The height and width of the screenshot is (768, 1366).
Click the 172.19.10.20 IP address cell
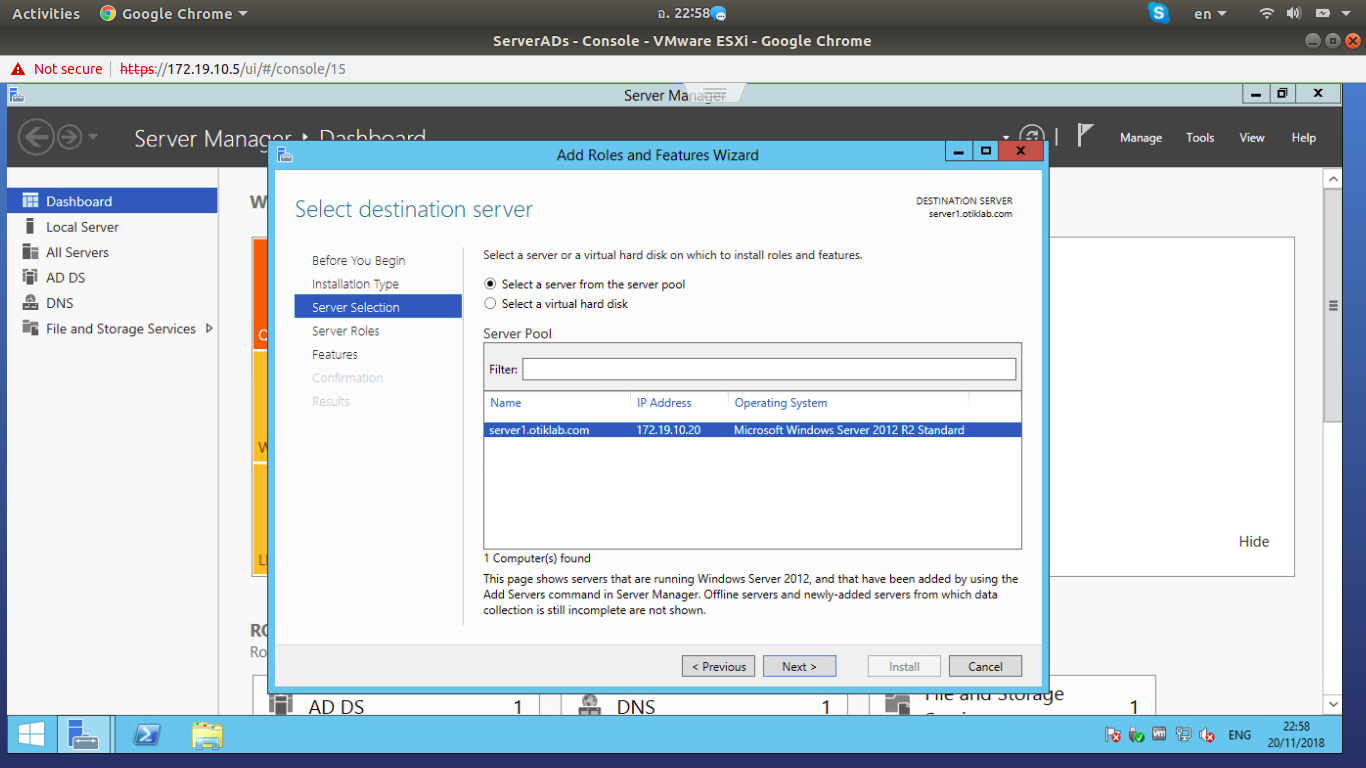668,430
